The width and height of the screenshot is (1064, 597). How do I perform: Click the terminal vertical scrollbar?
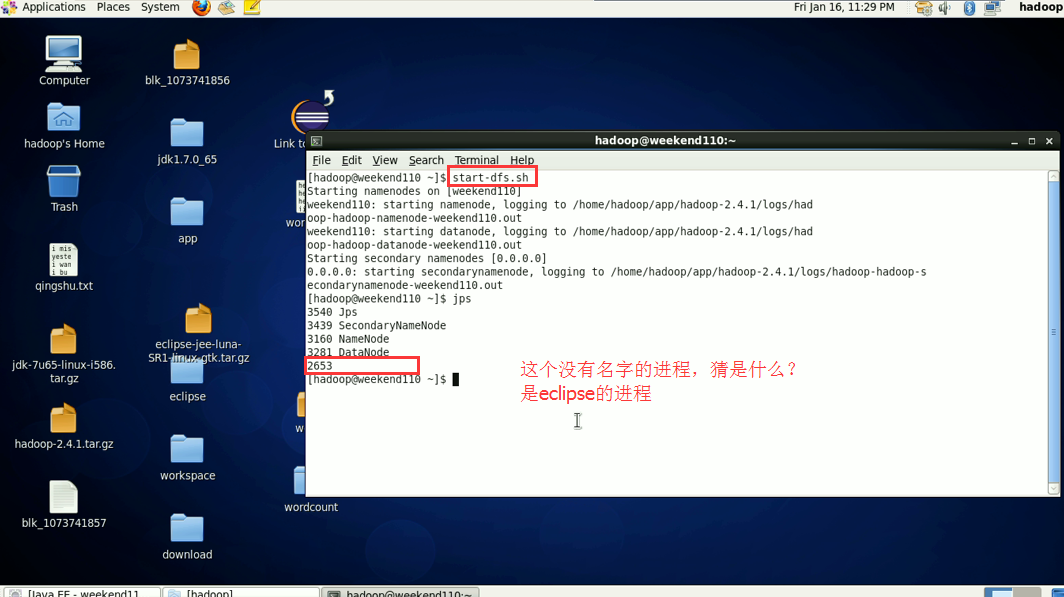(x=1053, y=332)
